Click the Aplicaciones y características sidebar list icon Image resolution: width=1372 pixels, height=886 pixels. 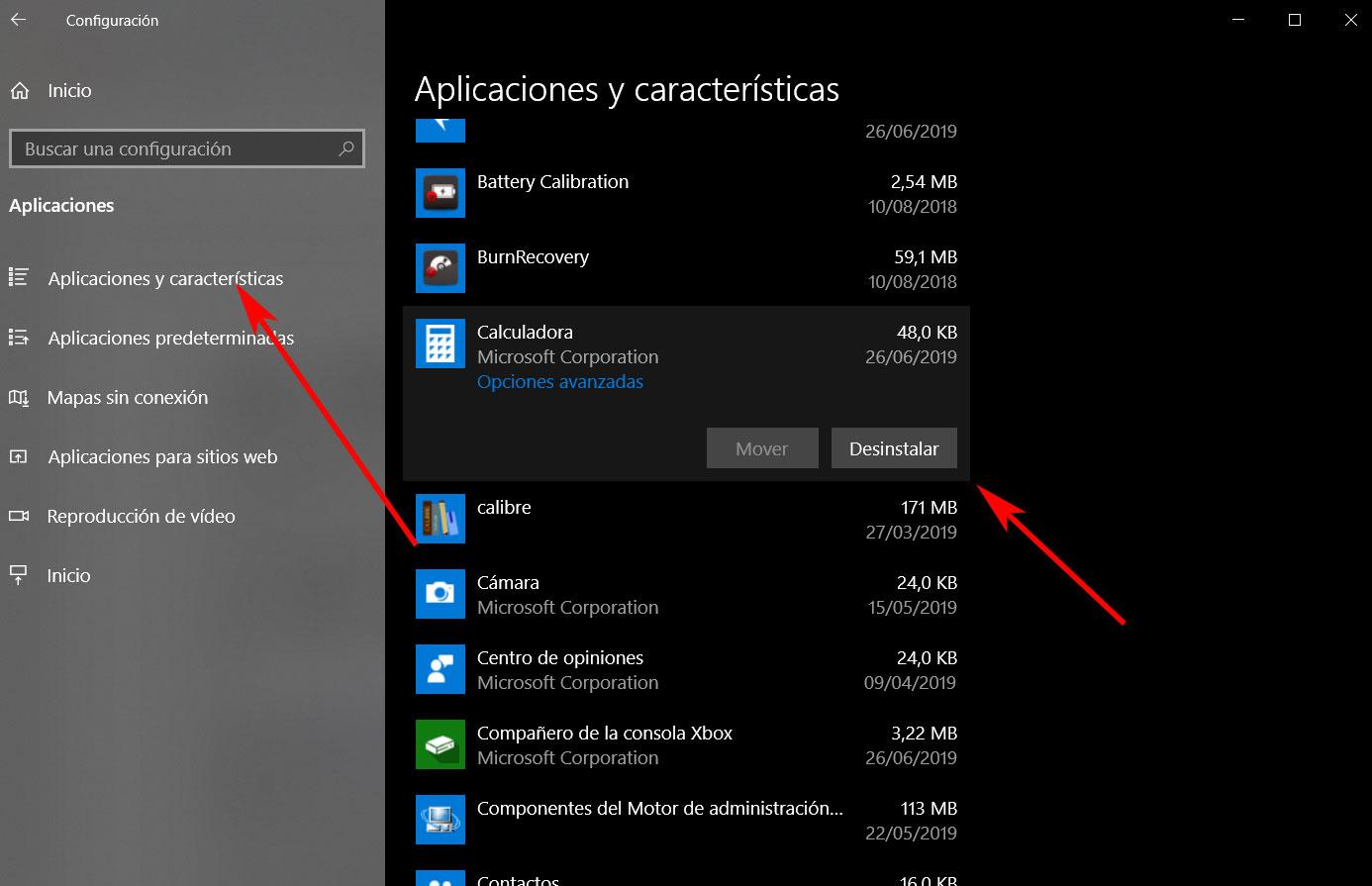click(x=18, y=278)
